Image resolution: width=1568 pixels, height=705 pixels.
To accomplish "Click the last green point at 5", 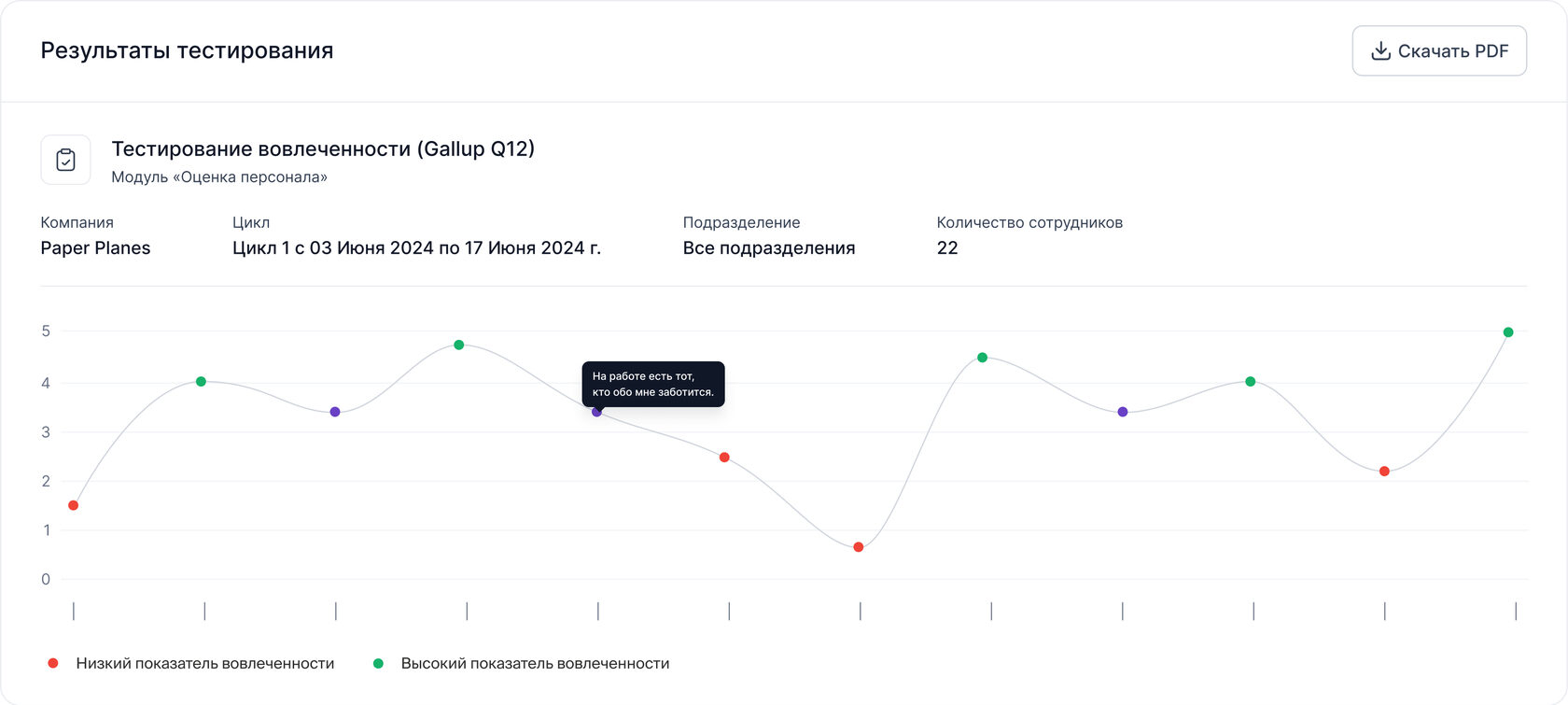I will 1508,332.
